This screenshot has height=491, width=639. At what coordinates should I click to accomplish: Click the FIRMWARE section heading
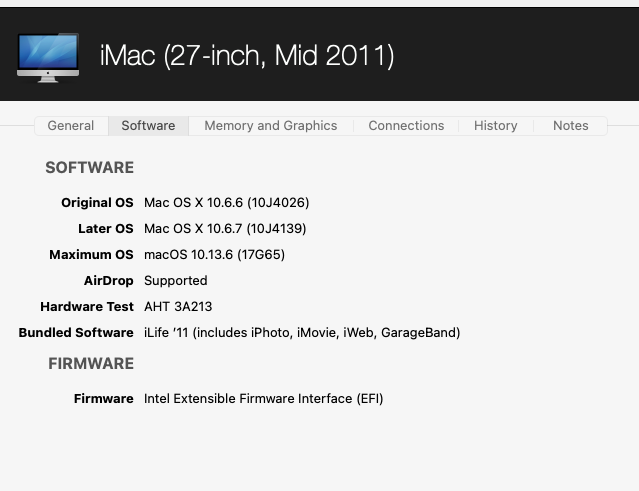pos(91,364)
